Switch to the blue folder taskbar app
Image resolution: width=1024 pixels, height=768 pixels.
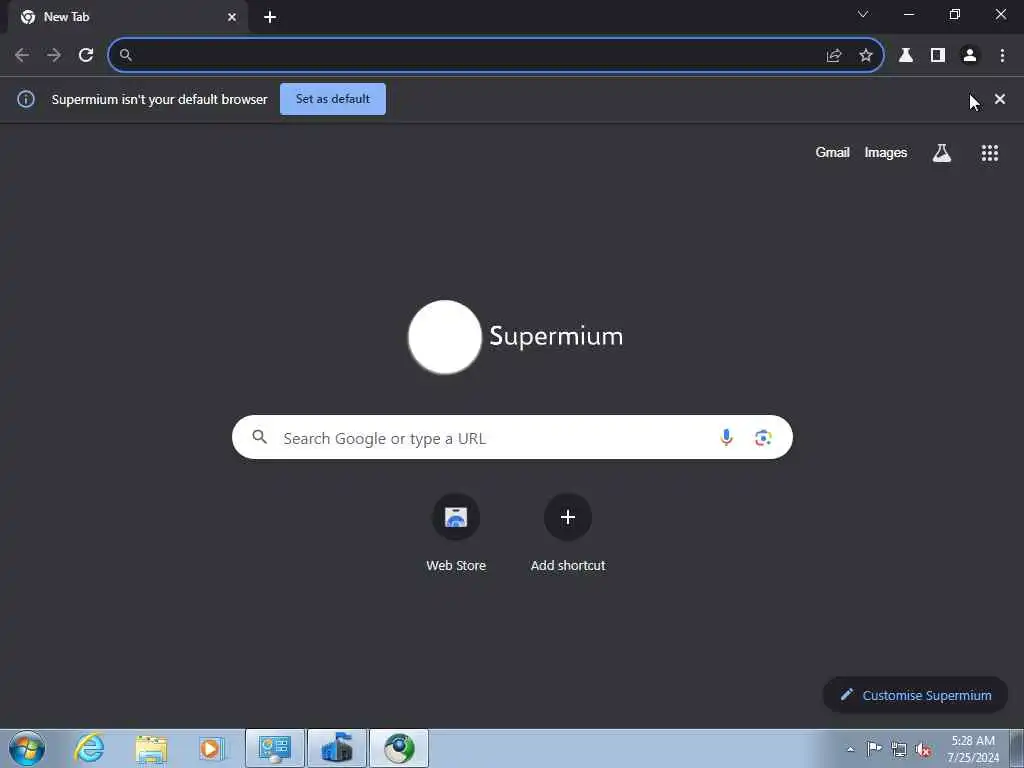pyautogui.click(x=337, y=748)
